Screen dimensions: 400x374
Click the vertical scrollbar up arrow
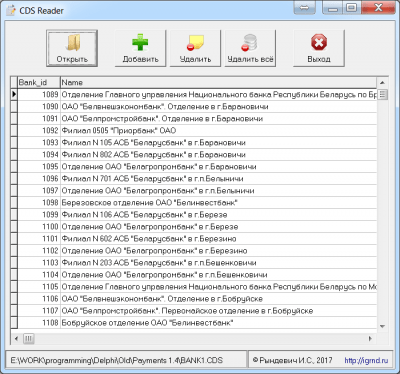382,82
